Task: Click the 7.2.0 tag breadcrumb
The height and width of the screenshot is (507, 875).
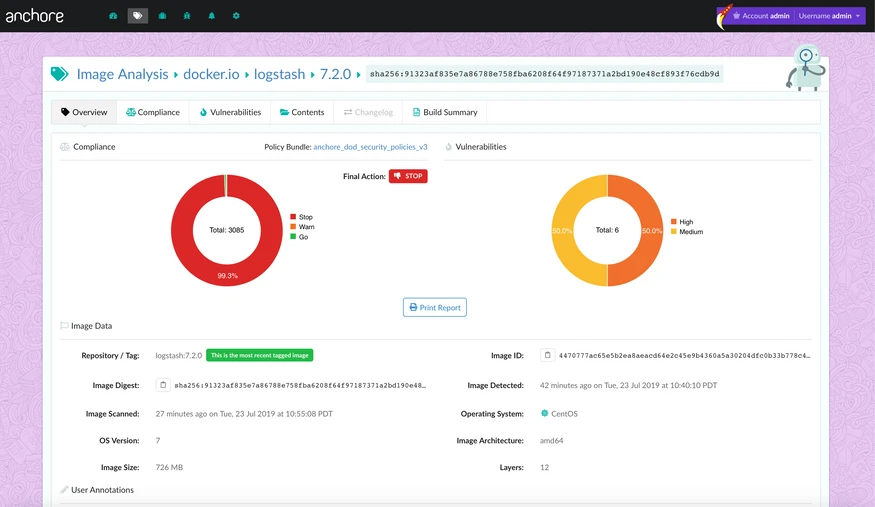Action: point(335,74)
